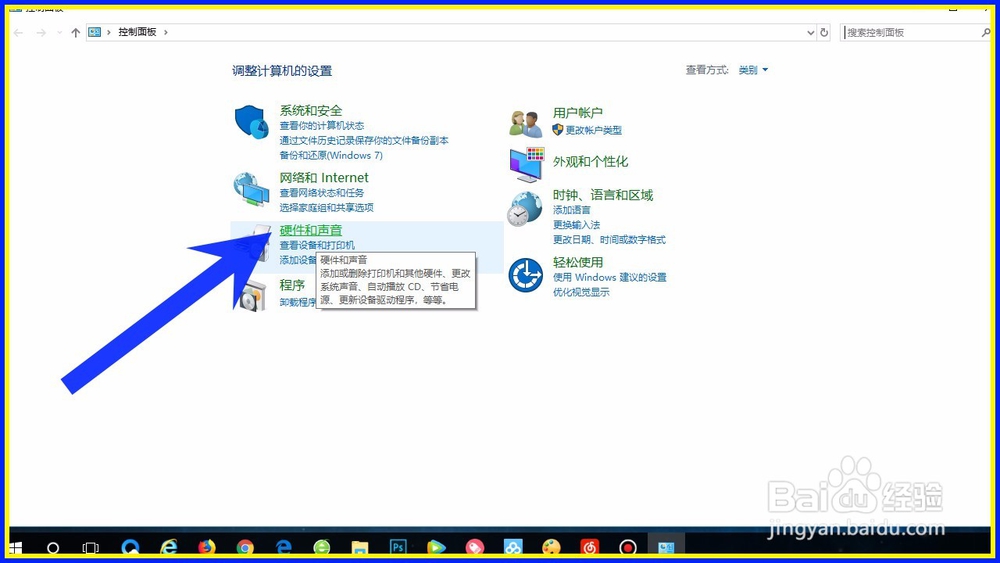Open 轻松使用 blue circle icon
Screen dimensions: 1000x563
point(526,275)
